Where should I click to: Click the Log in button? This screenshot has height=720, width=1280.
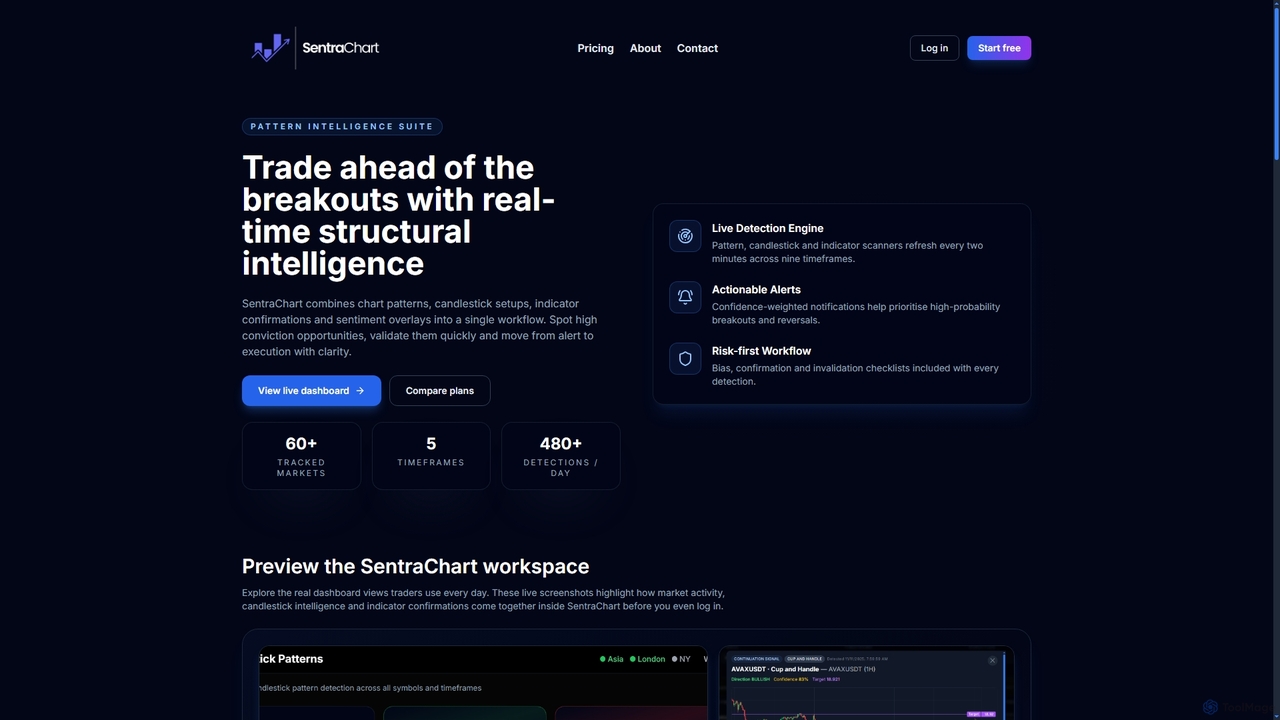934,48
